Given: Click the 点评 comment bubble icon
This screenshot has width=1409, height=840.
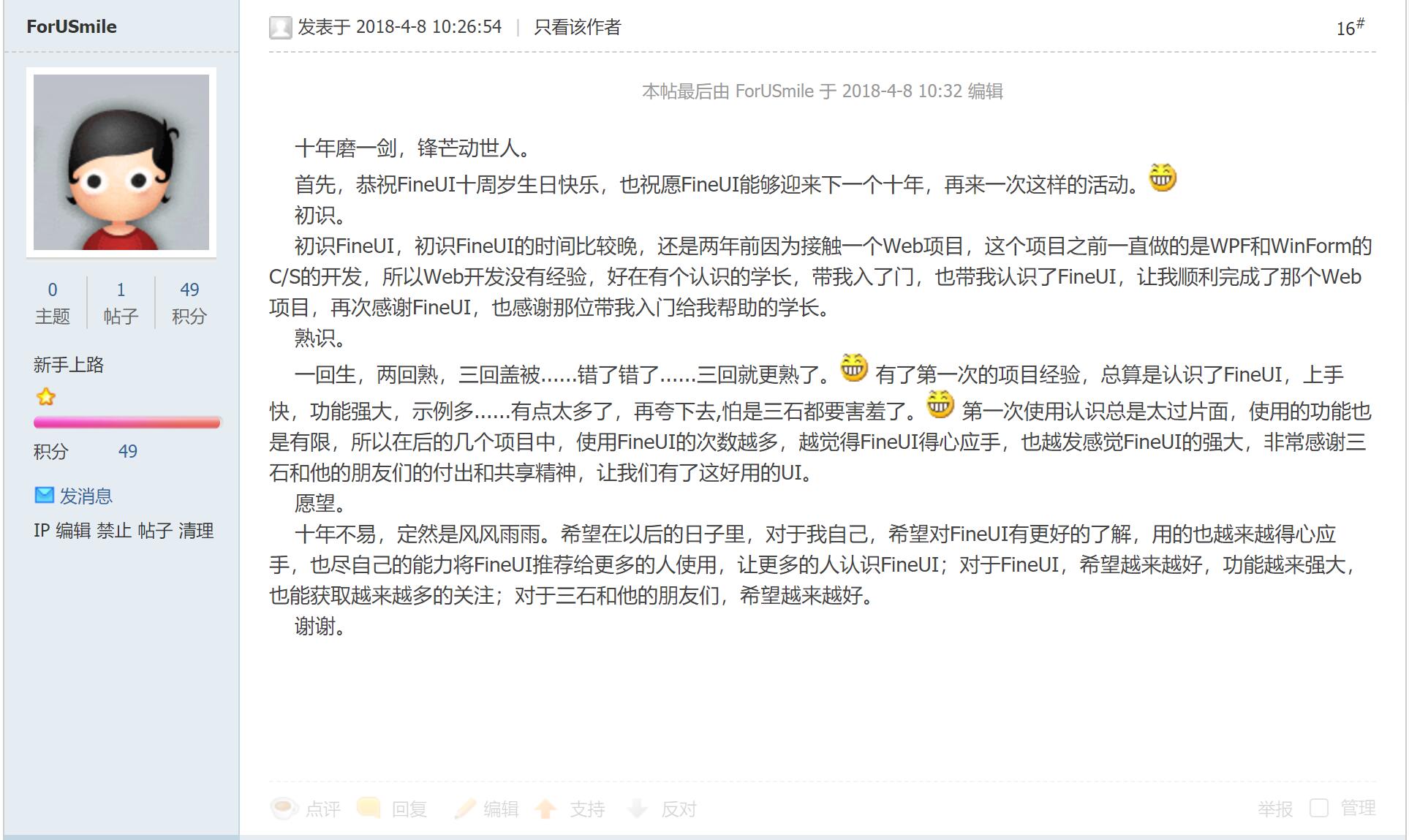Looking at the screenshot, I should pyautogui.click(x=284, y=808).
